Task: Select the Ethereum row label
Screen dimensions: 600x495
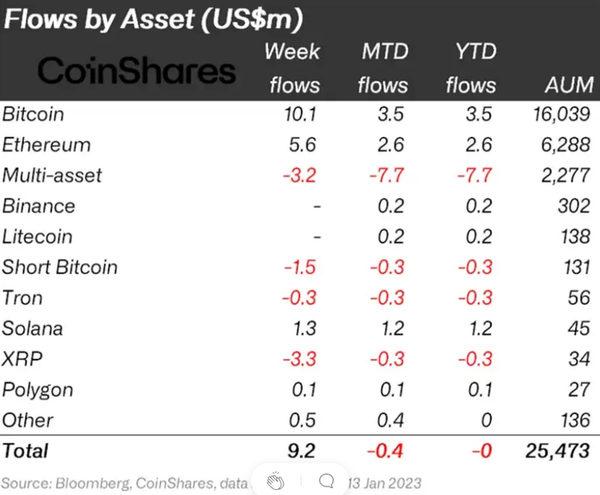Action: [46, 145]
